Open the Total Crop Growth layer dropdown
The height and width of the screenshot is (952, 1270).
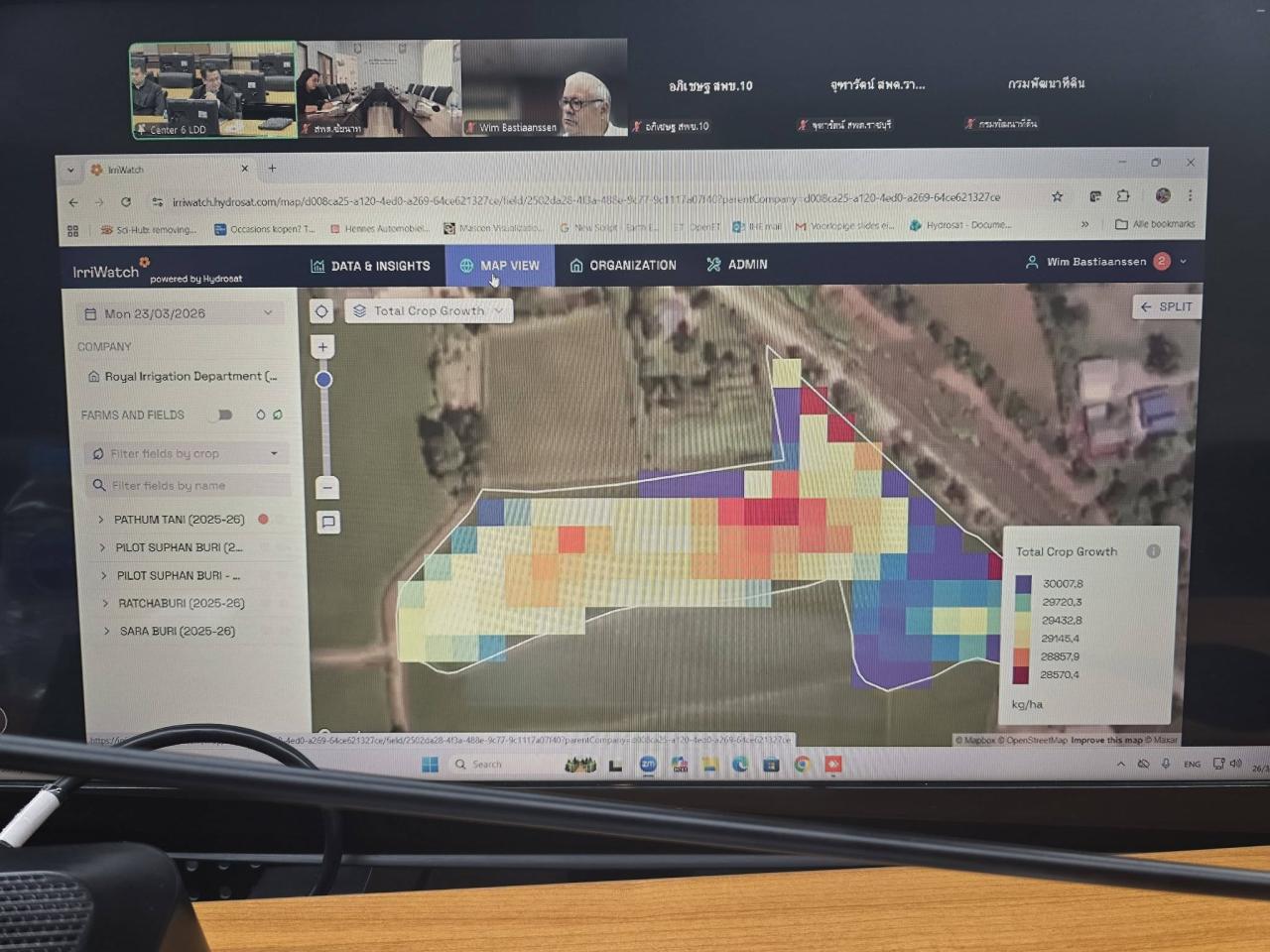429,311
